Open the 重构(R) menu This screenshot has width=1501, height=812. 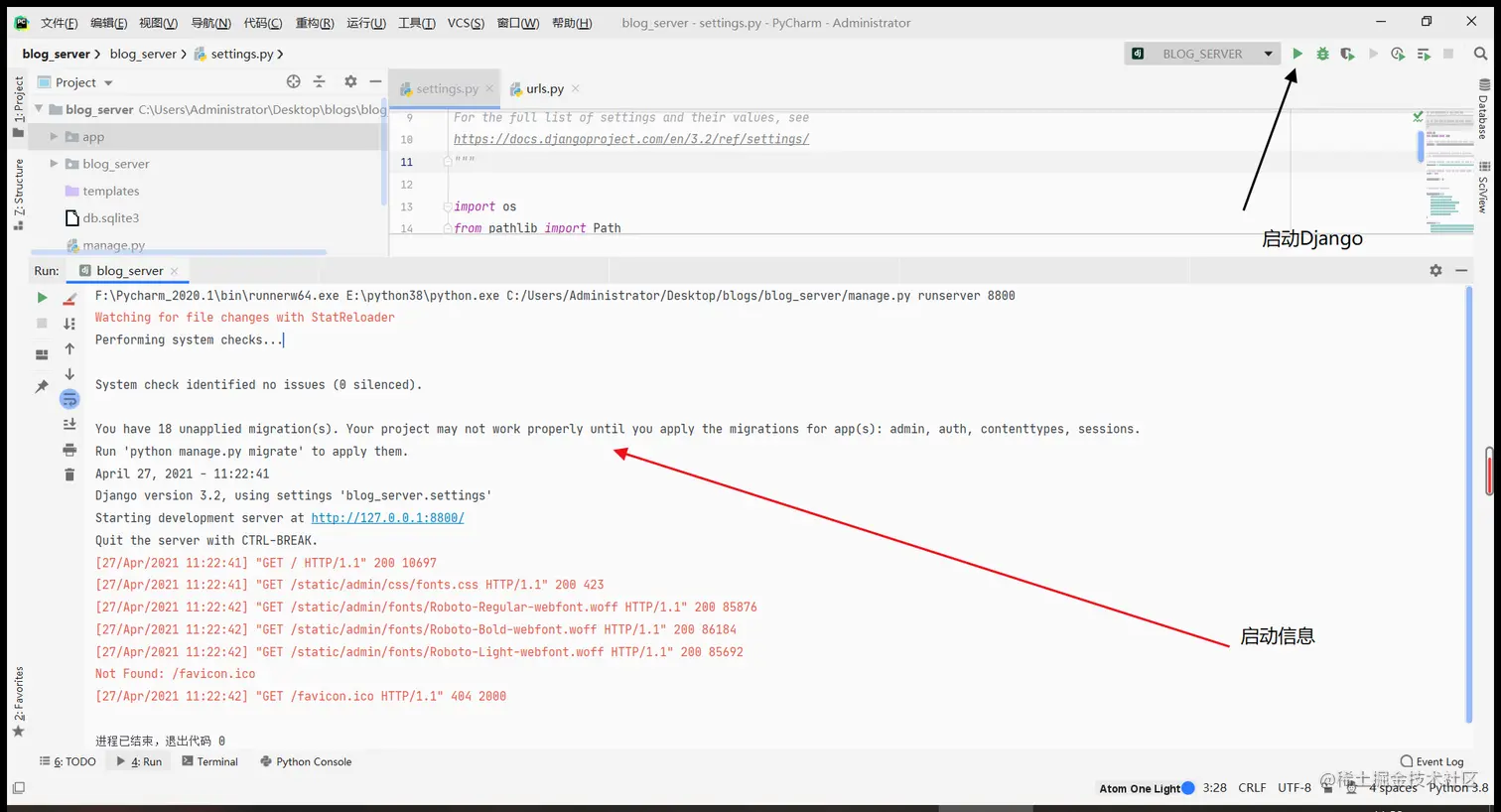315,23
